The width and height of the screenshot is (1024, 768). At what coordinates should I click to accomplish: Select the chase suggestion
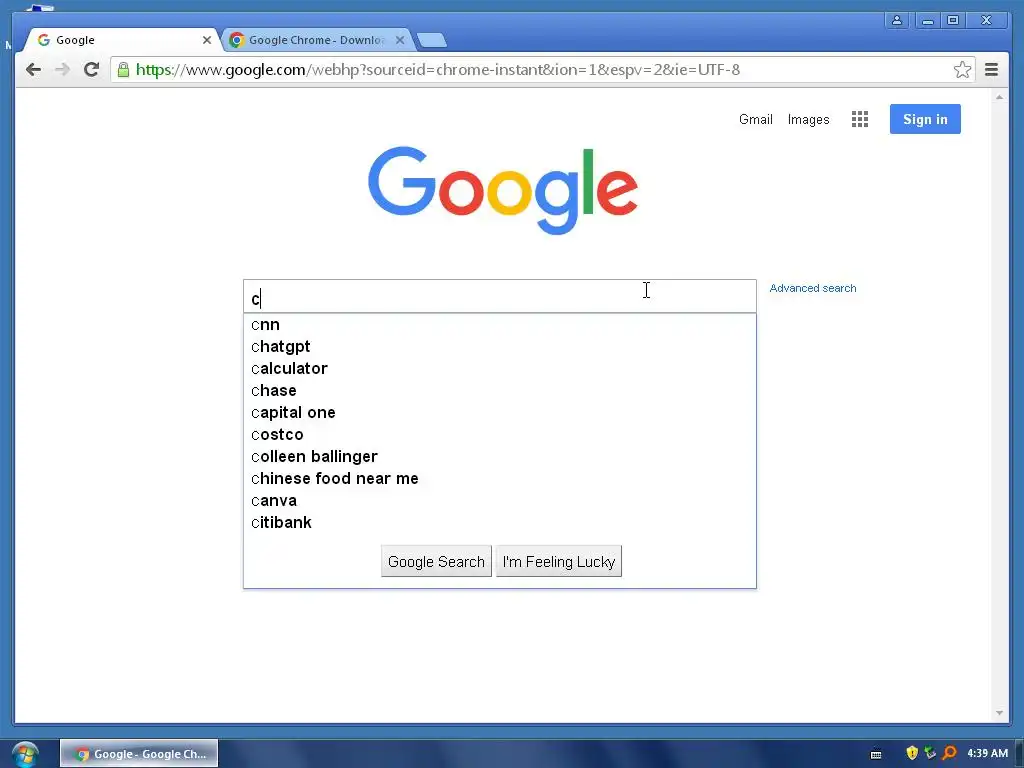pos(500,391)
